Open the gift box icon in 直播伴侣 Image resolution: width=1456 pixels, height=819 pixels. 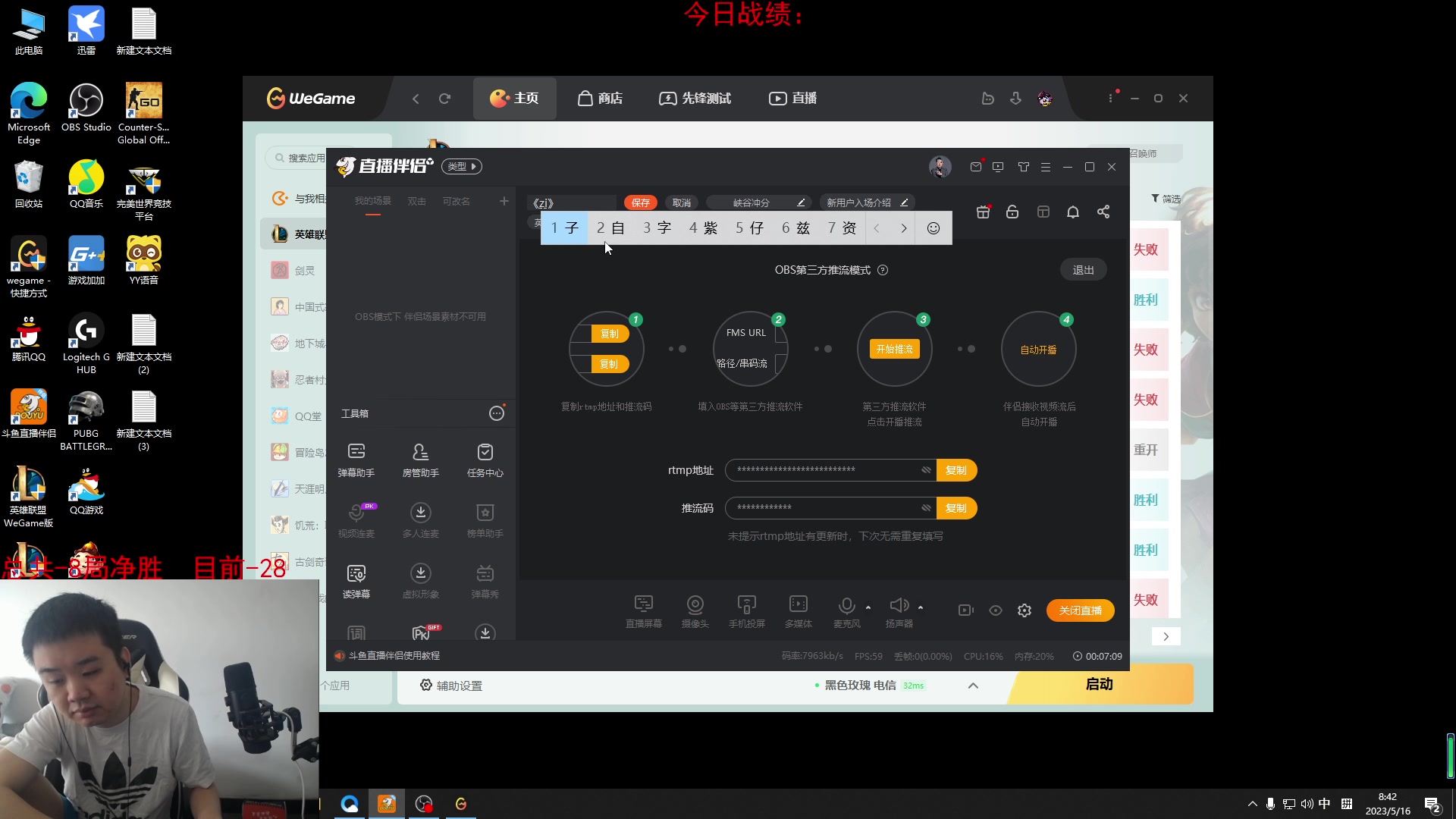pos(983,212)
